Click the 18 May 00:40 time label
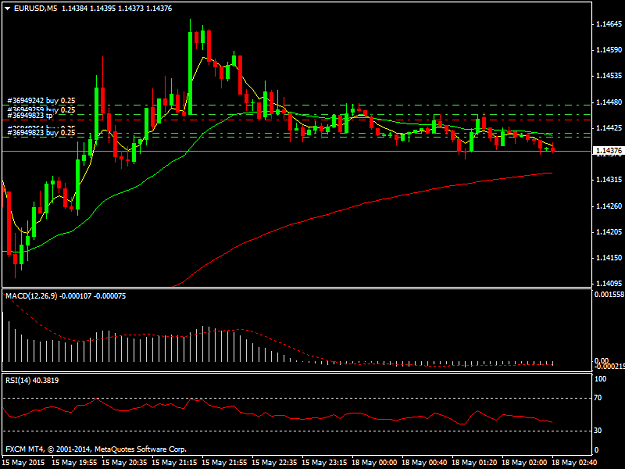 click(425, 463)
